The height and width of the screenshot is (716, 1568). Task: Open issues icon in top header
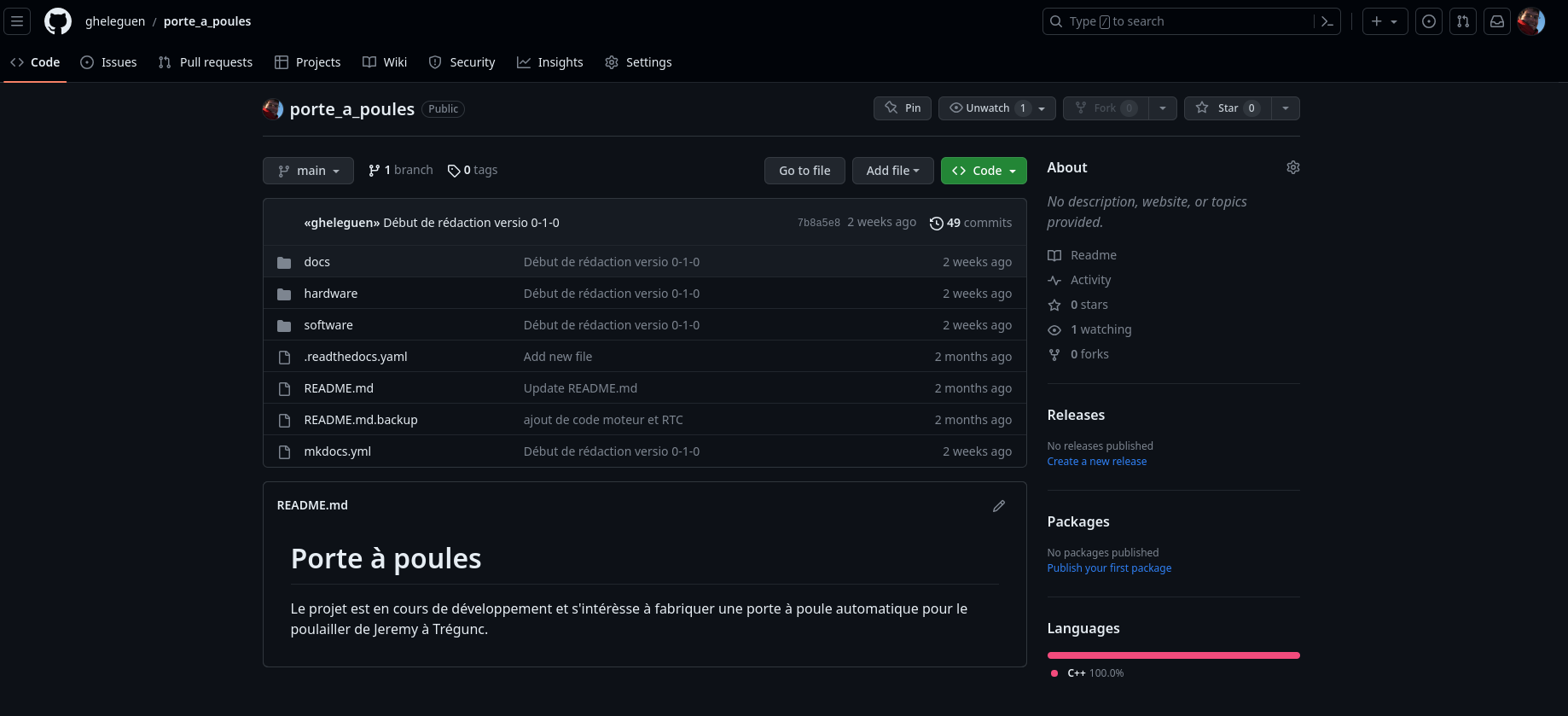1429,21
